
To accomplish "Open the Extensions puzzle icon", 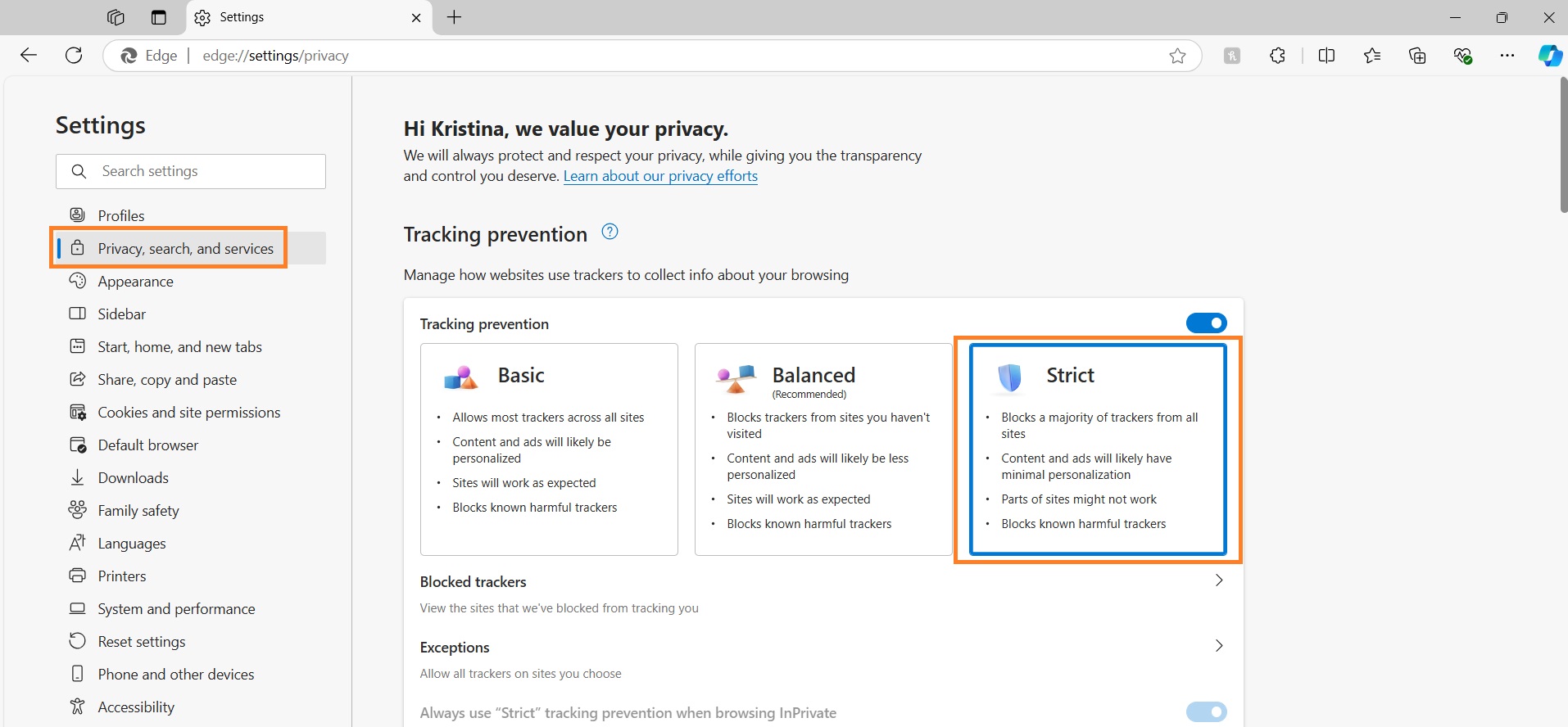I will (1278, 55).
